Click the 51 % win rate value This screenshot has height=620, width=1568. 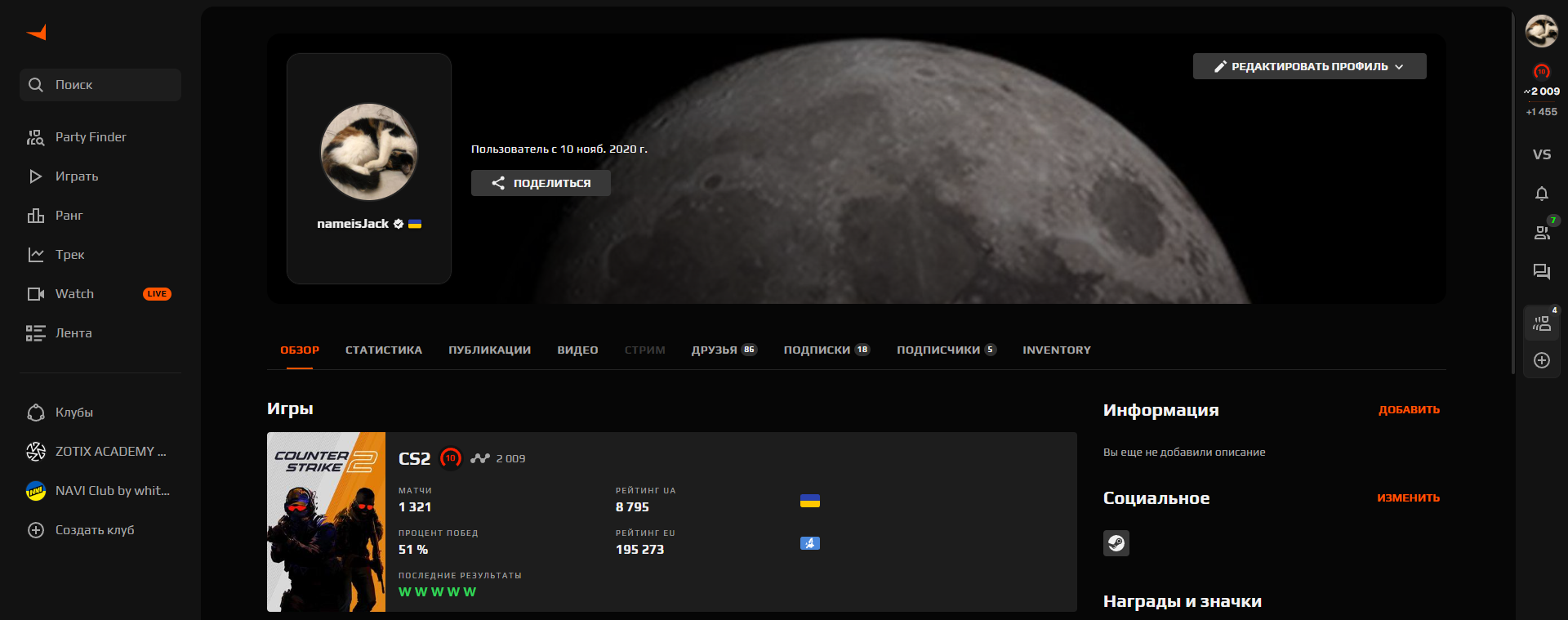[413, 550]
